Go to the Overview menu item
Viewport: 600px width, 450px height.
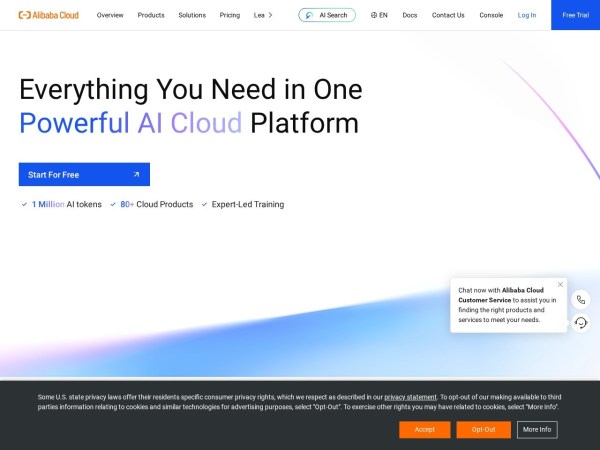110,15
